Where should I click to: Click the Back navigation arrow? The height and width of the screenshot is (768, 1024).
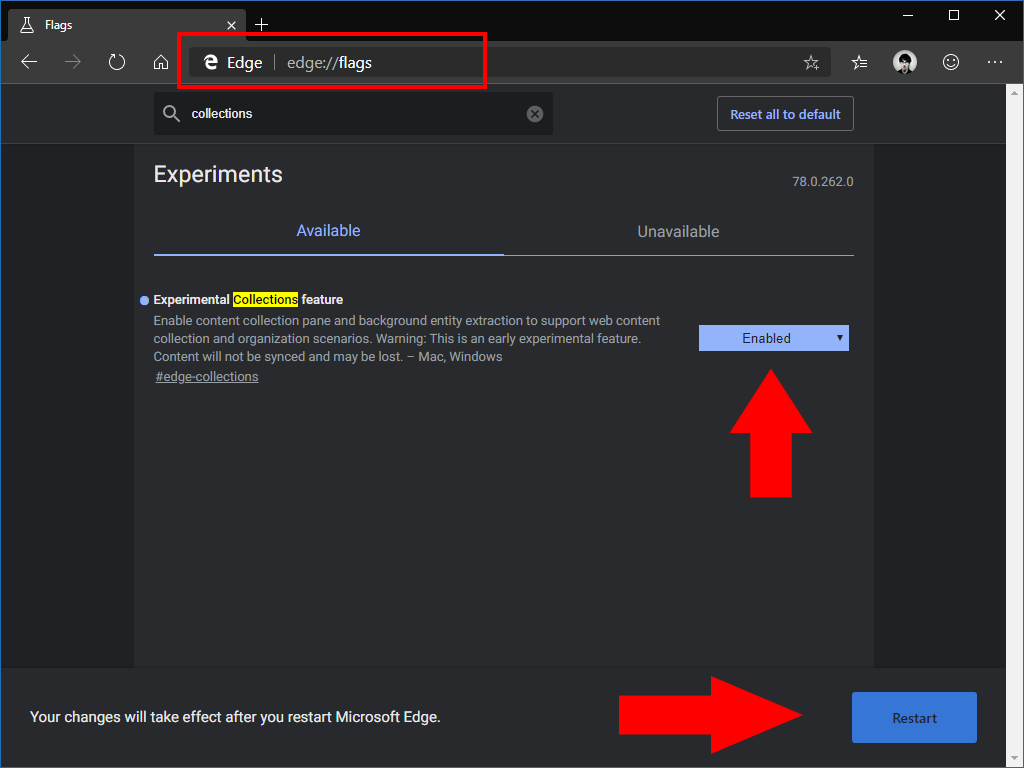pos(29,62)
